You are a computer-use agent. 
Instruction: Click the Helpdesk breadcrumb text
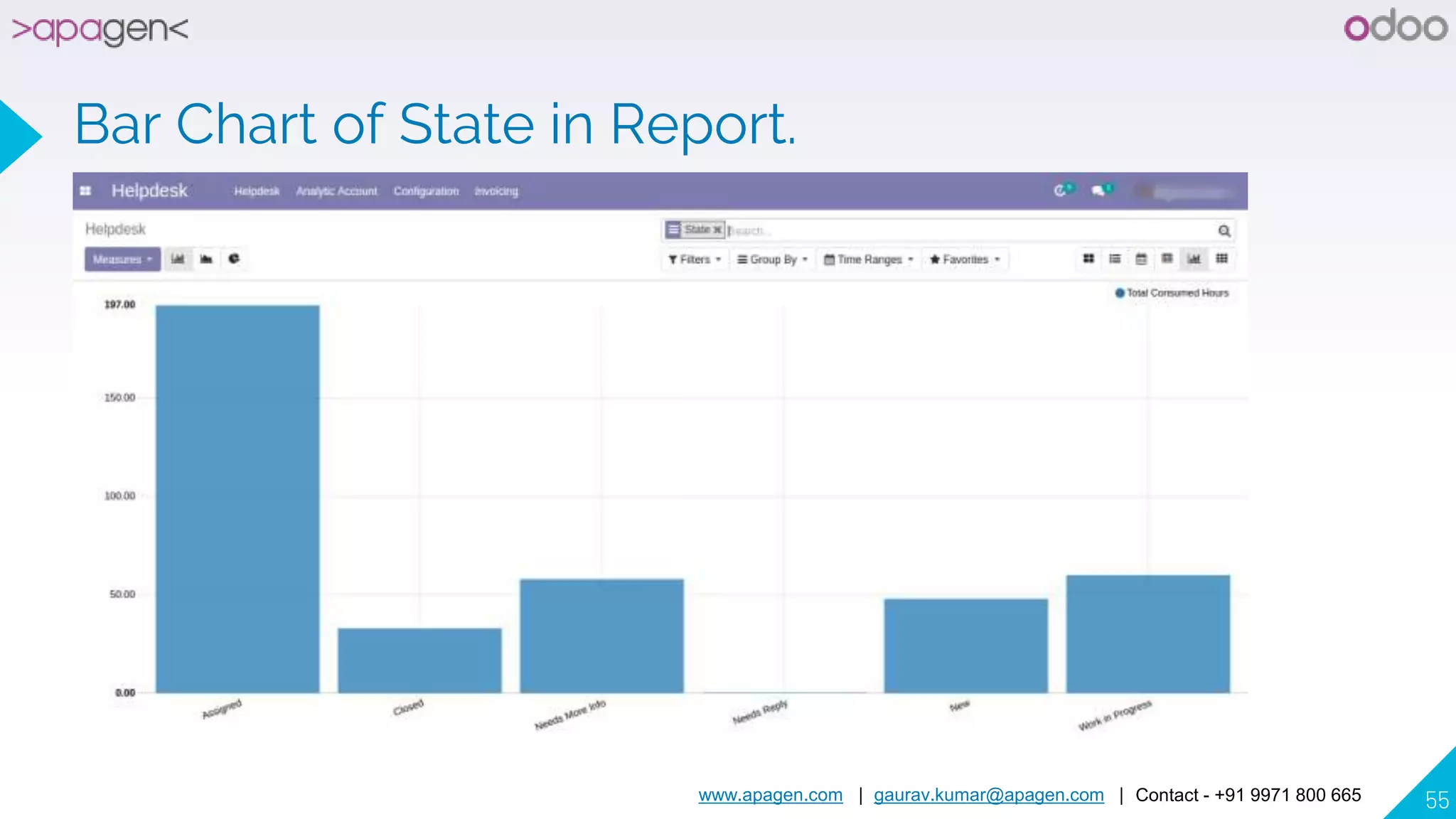(115, 229)
